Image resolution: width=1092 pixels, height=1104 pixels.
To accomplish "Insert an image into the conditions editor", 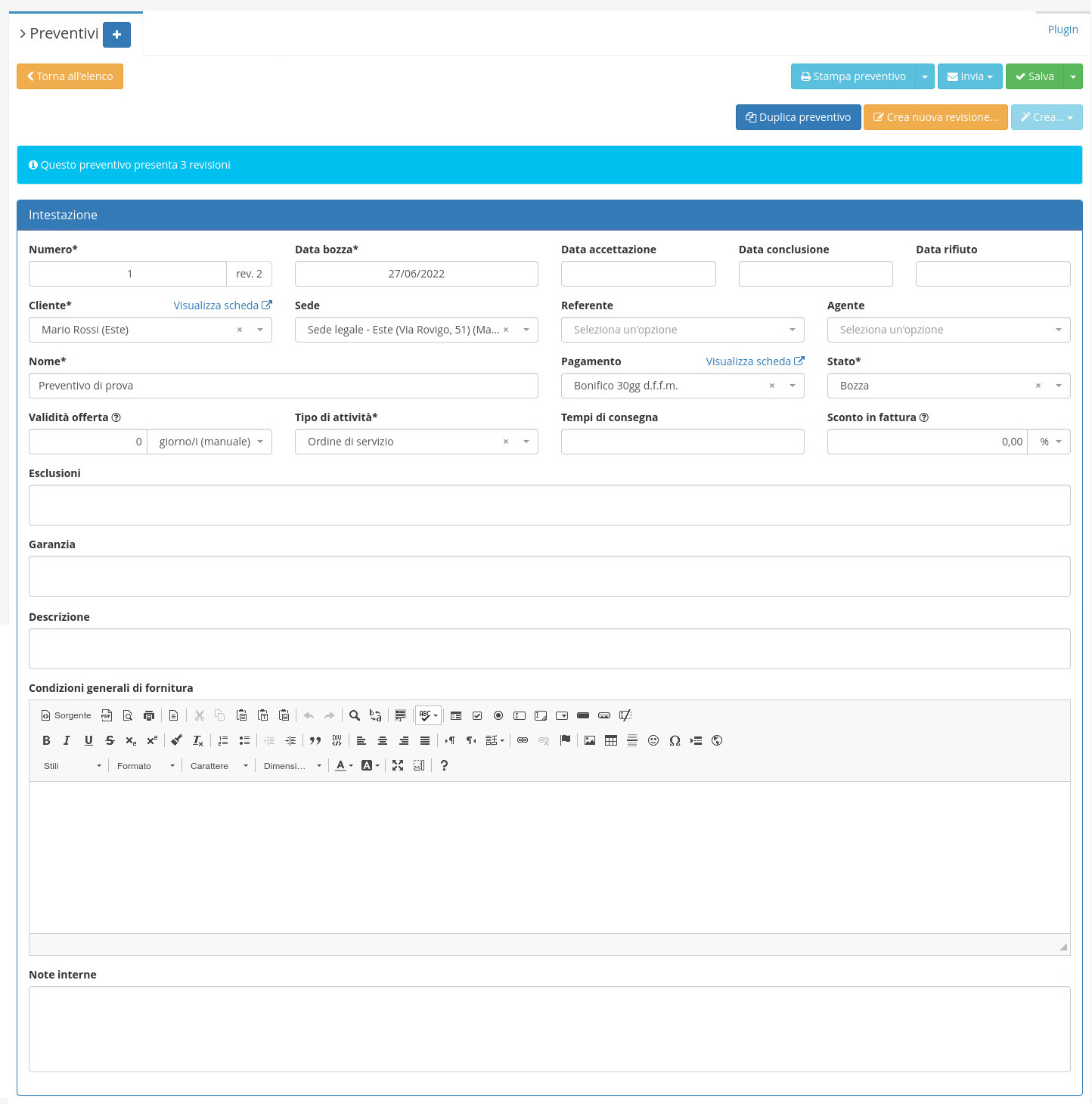I will coord(590,741).
